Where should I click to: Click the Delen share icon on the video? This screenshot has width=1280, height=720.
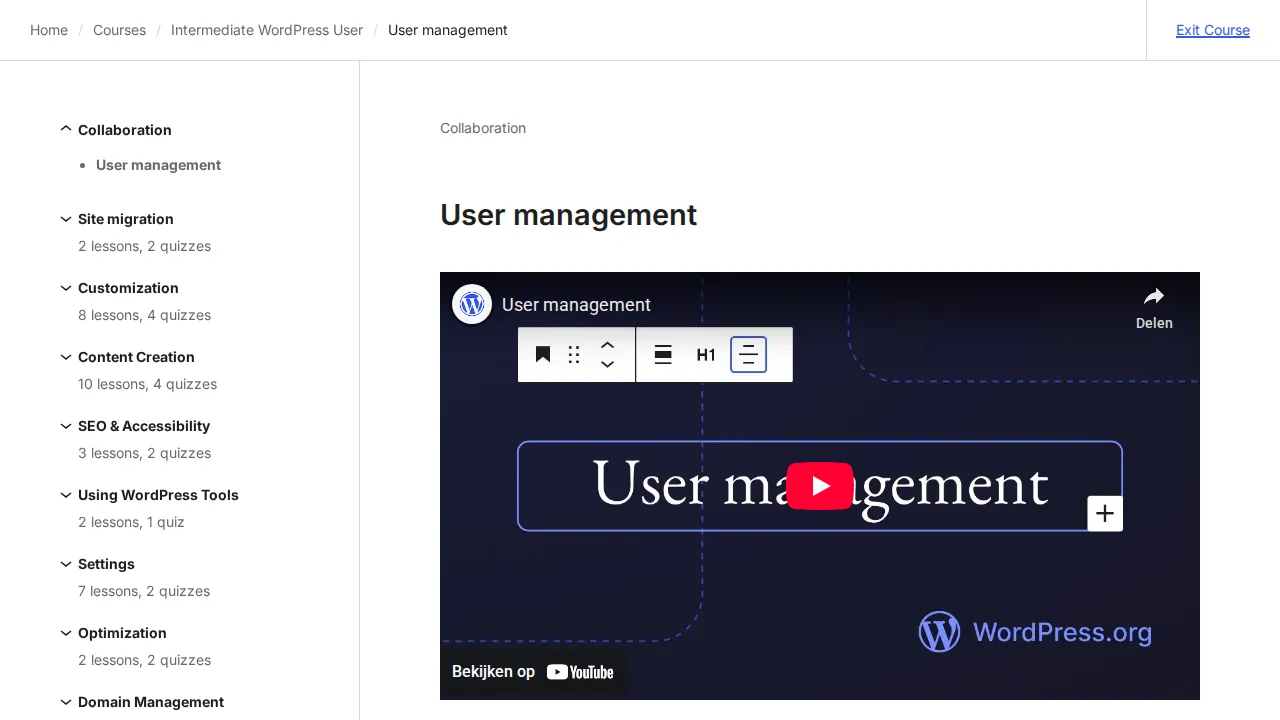(1154, 296)
